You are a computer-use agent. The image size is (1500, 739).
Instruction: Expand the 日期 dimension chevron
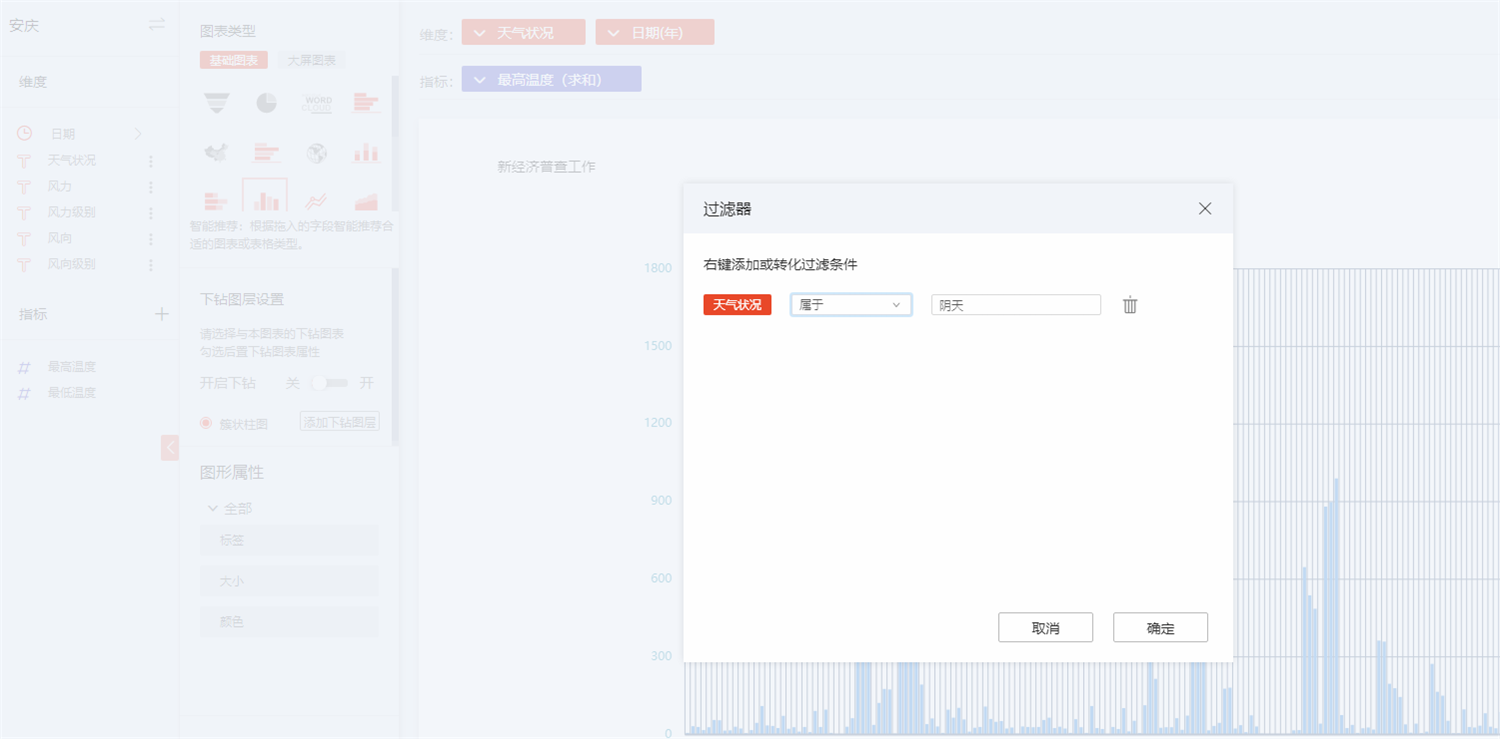[x=138, y=133]
